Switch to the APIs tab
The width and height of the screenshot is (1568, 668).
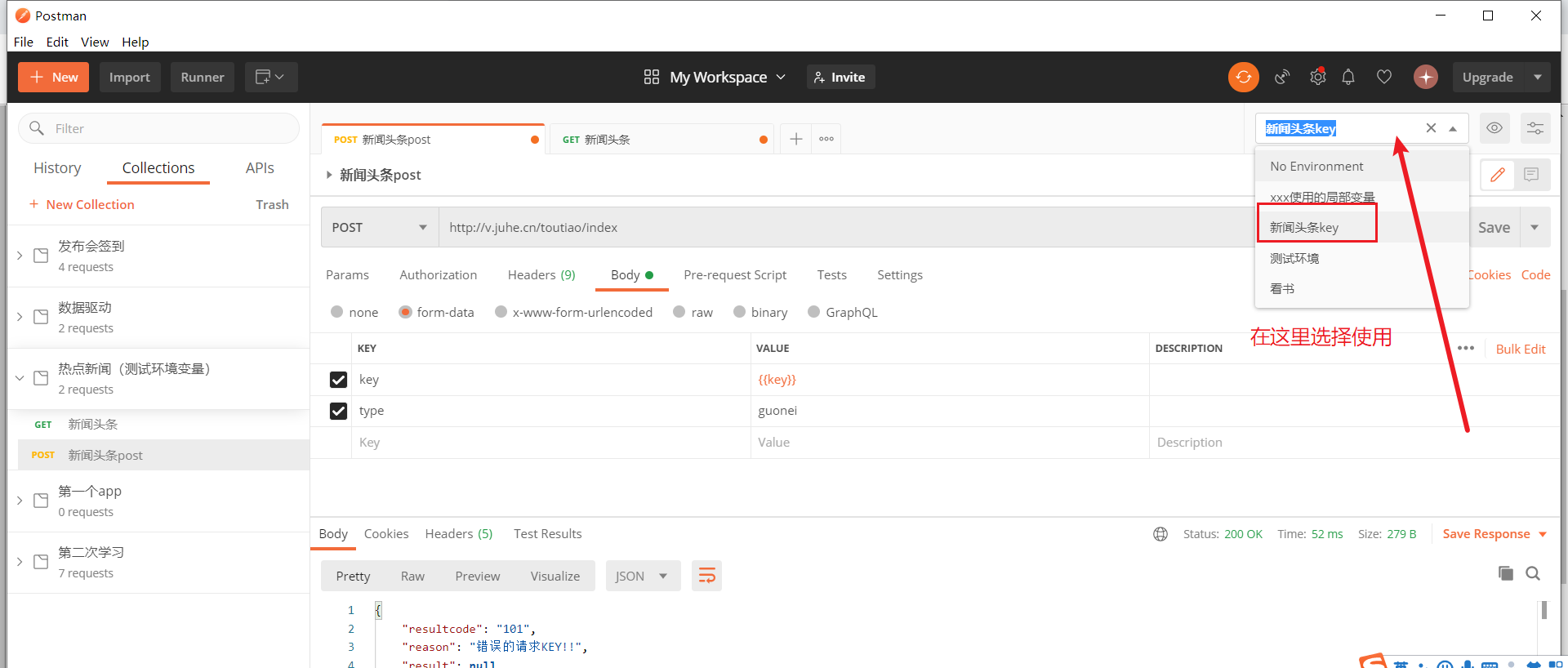(260, 168)
